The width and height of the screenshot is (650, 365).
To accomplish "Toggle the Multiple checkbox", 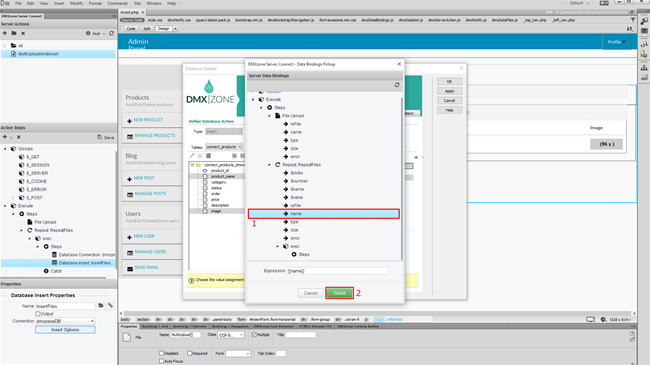I will coord(255,335).
